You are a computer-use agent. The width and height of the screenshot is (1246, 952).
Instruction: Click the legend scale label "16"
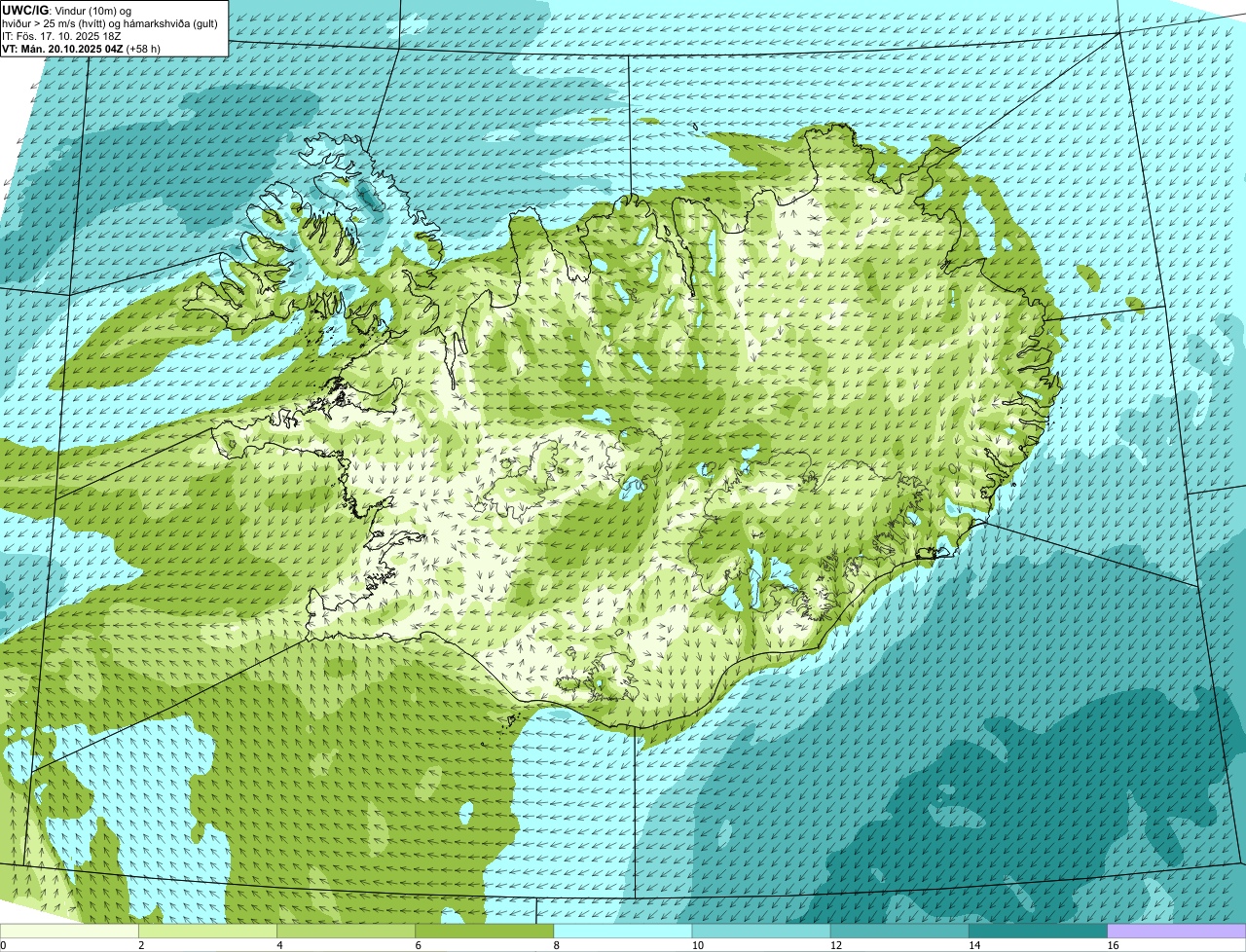click(x=1114, y=945)
